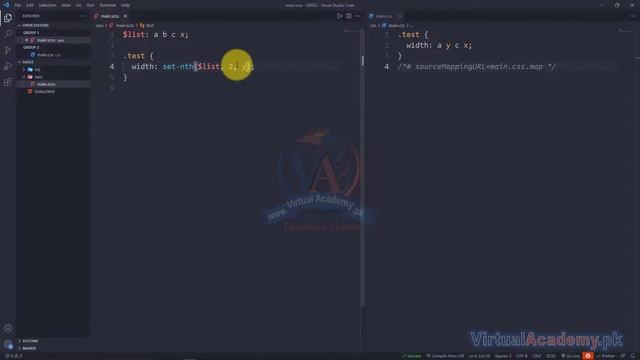
Task: Open Run and Debug view
Action: coord(8,66)
